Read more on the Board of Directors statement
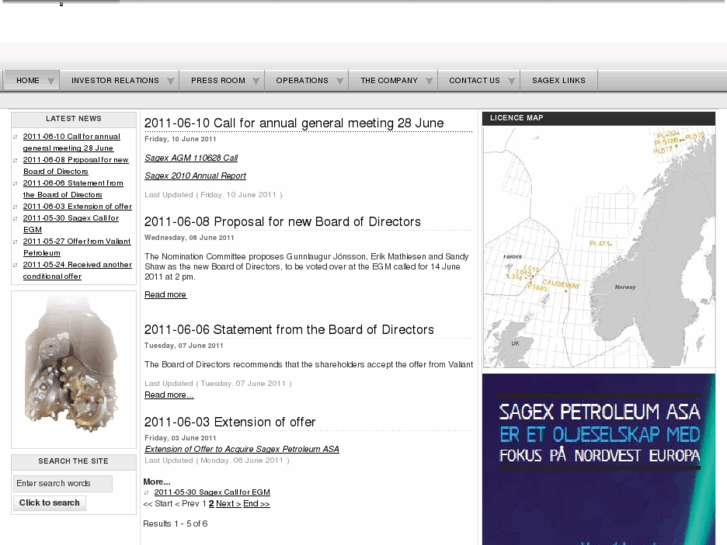This screenshot has width=727, height=545. (x=169, y=395)
